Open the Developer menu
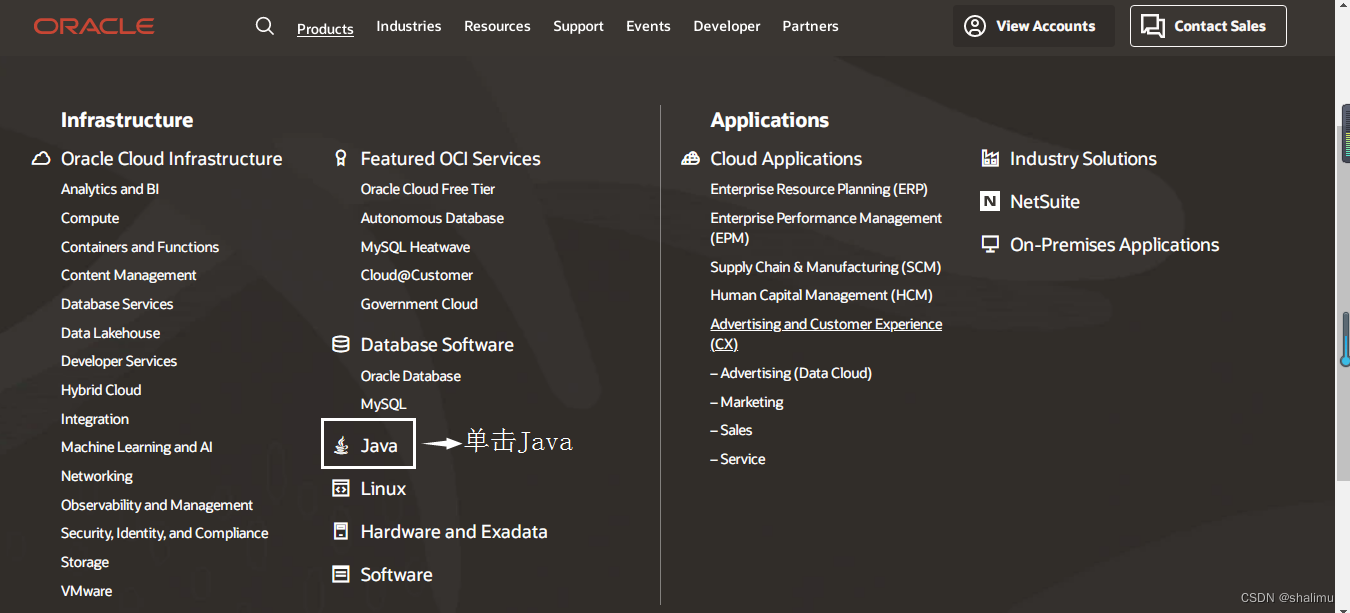 [727, 27]
